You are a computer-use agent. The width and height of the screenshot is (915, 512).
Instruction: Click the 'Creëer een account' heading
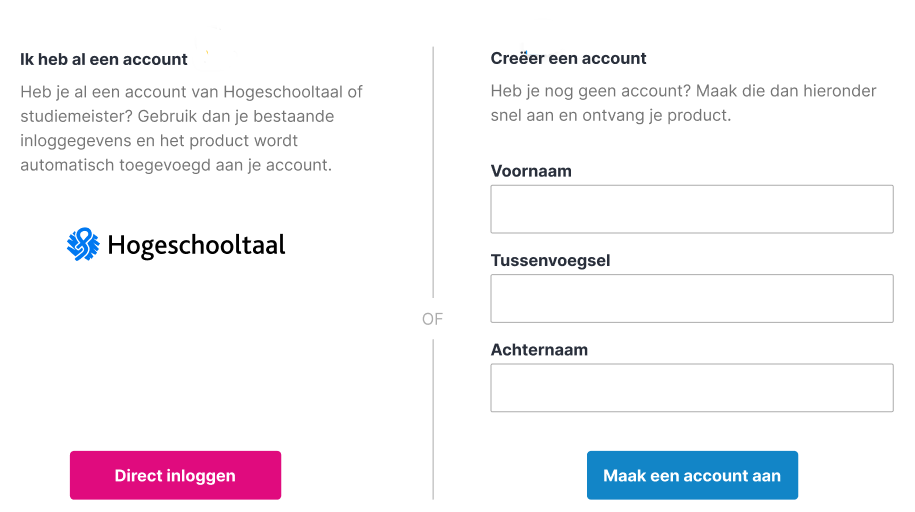coord(568,59)
